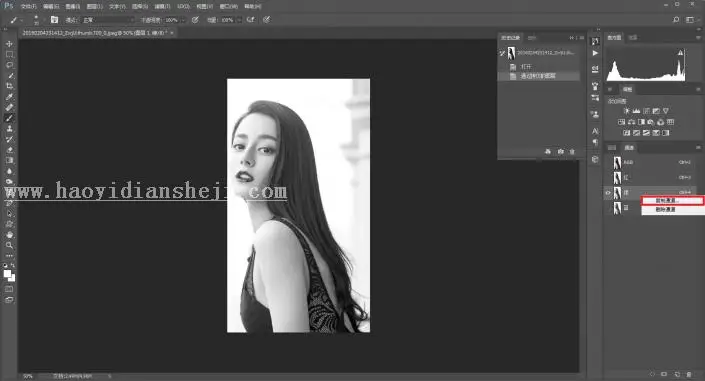
Task: Select the Zoom magnifier tool
Action: [x=9, y=245]
